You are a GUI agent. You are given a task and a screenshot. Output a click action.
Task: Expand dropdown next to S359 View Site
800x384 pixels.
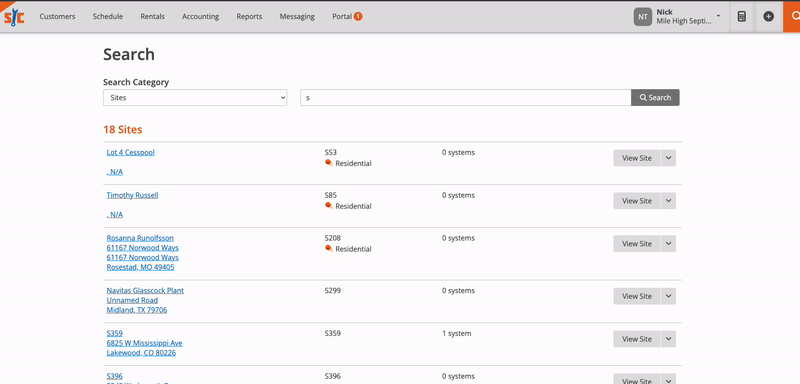pyautogui.click(x=668, y=339)
